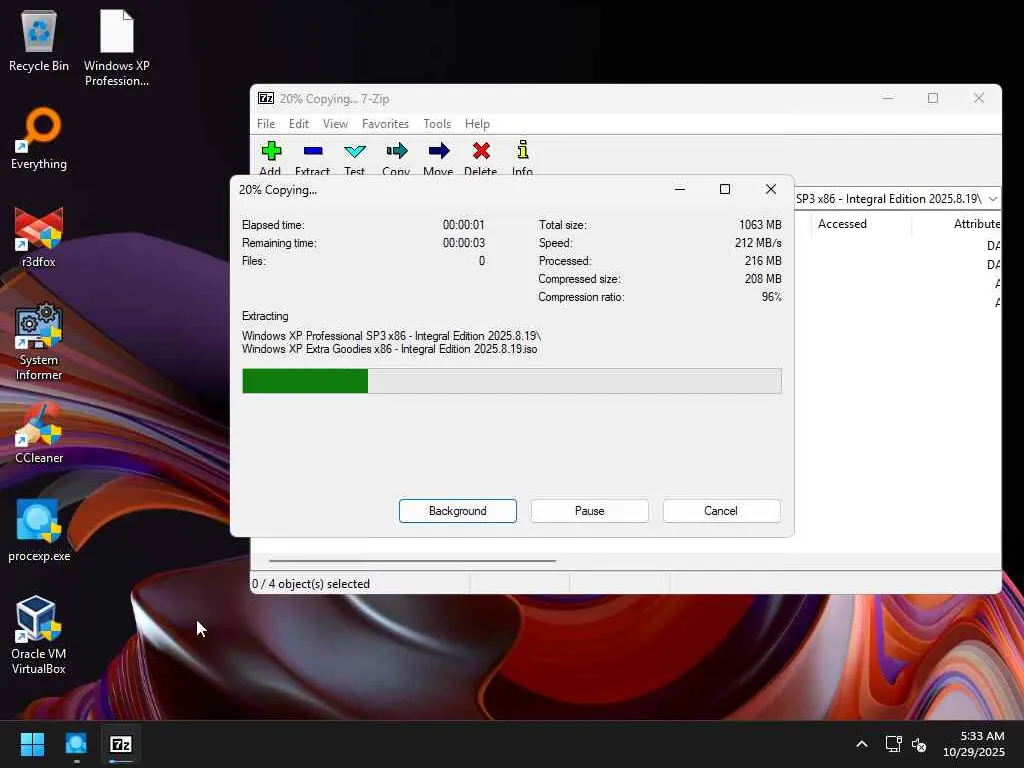Click the red Delete toolbar icon
Screen dimensions: 1024x768
point(481,152)
